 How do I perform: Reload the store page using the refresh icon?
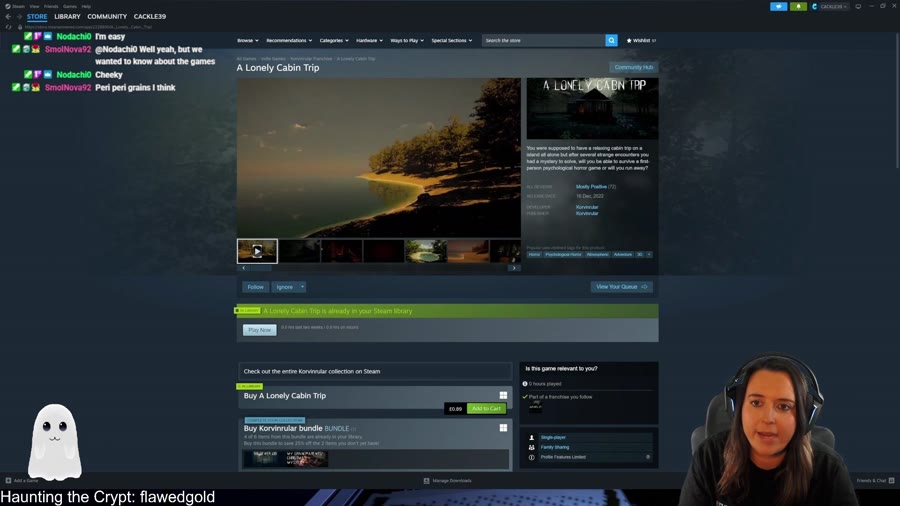[8, 27]
